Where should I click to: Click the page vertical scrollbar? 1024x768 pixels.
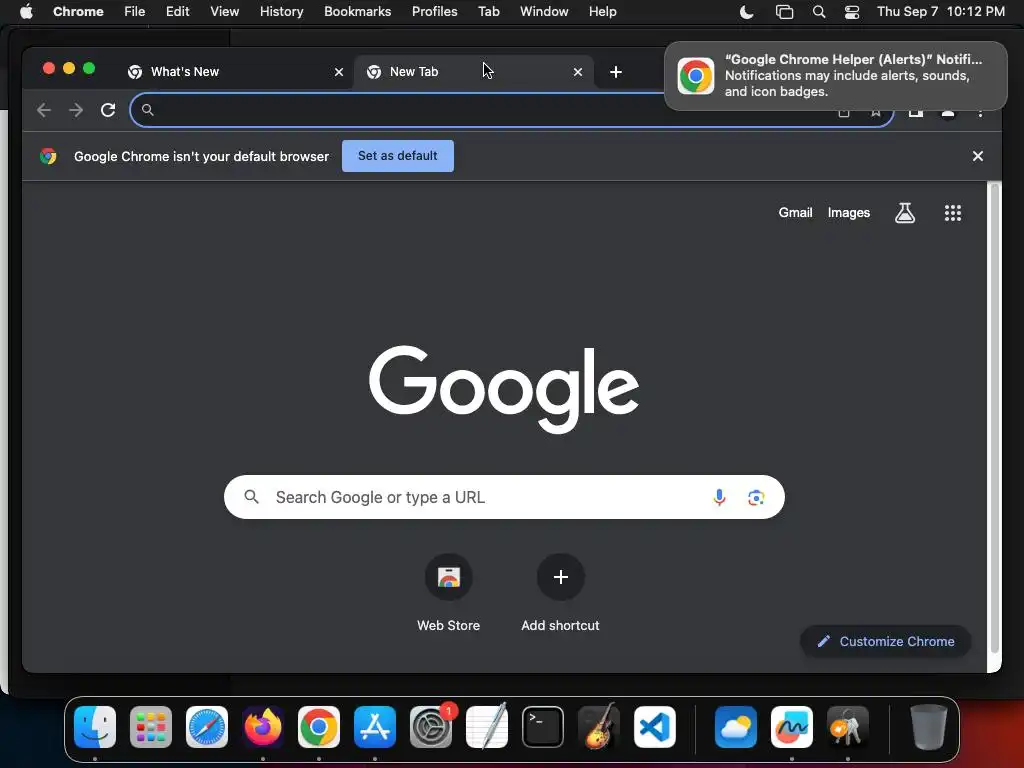[x=995, y=418]
